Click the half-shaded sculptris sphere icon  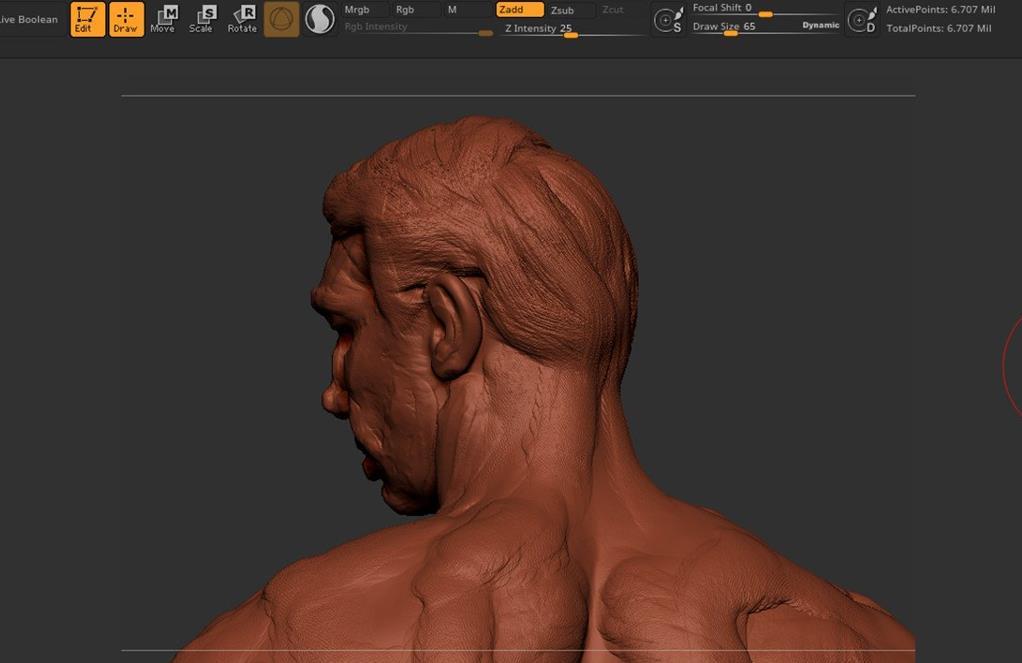point(320,19)
